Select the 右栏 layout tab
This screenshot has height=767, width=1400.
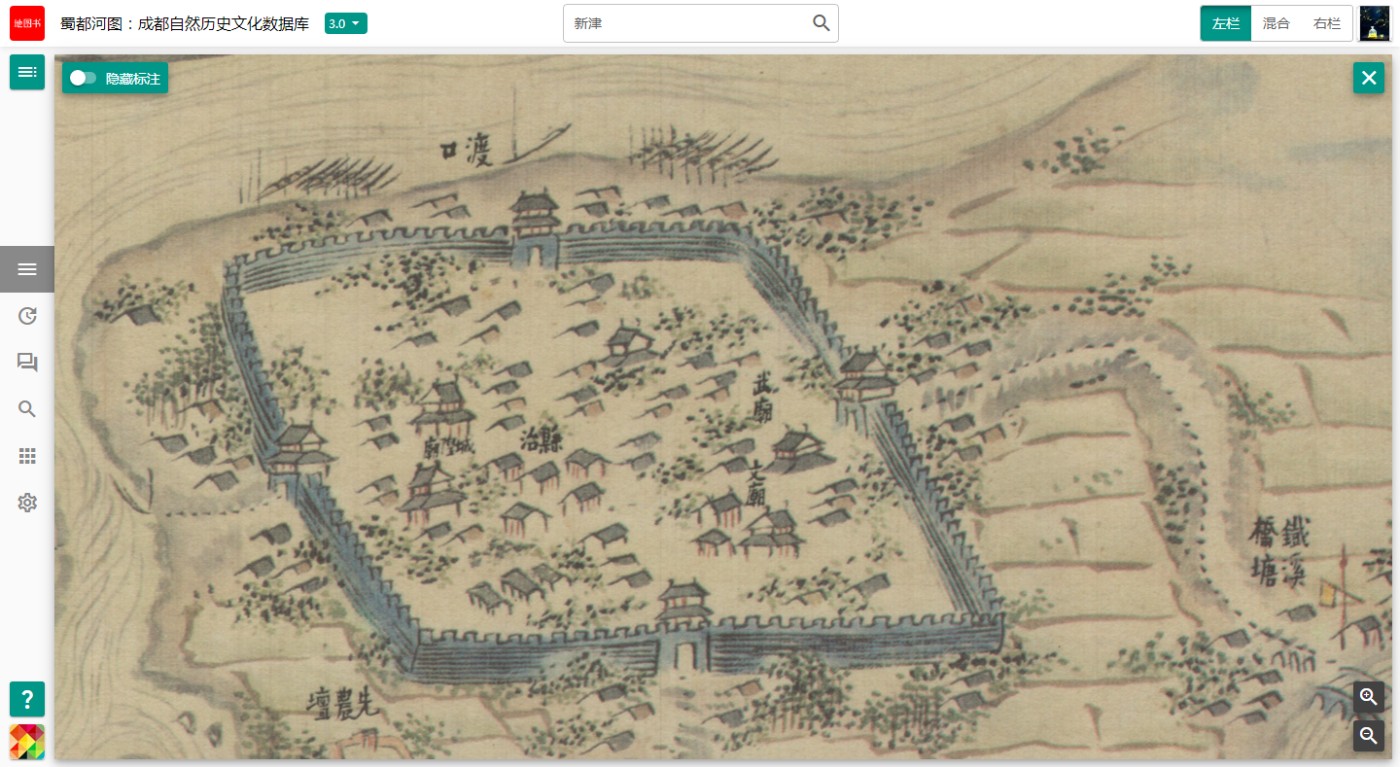coord(1327,23)
